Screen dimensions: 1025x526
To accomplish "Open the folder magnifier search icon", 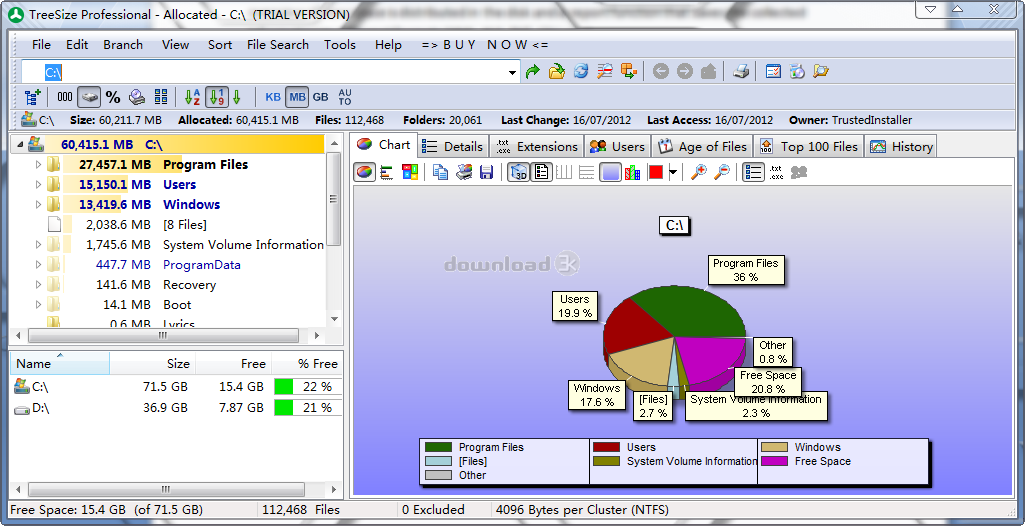I will pyautogui.click(x=820, y=71).
